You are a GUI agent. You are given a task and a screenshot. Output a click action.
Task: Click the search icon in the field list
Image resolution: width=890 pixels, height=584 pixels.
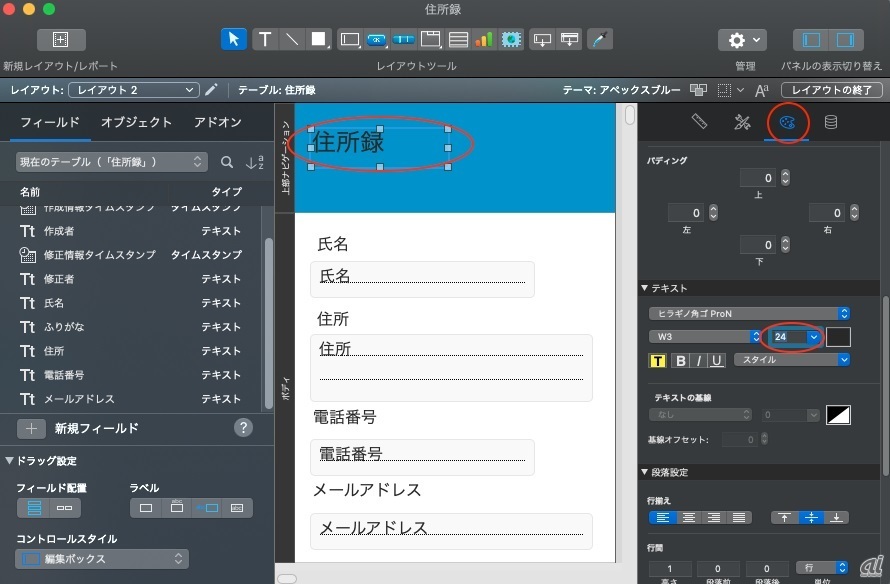(227, 162)
